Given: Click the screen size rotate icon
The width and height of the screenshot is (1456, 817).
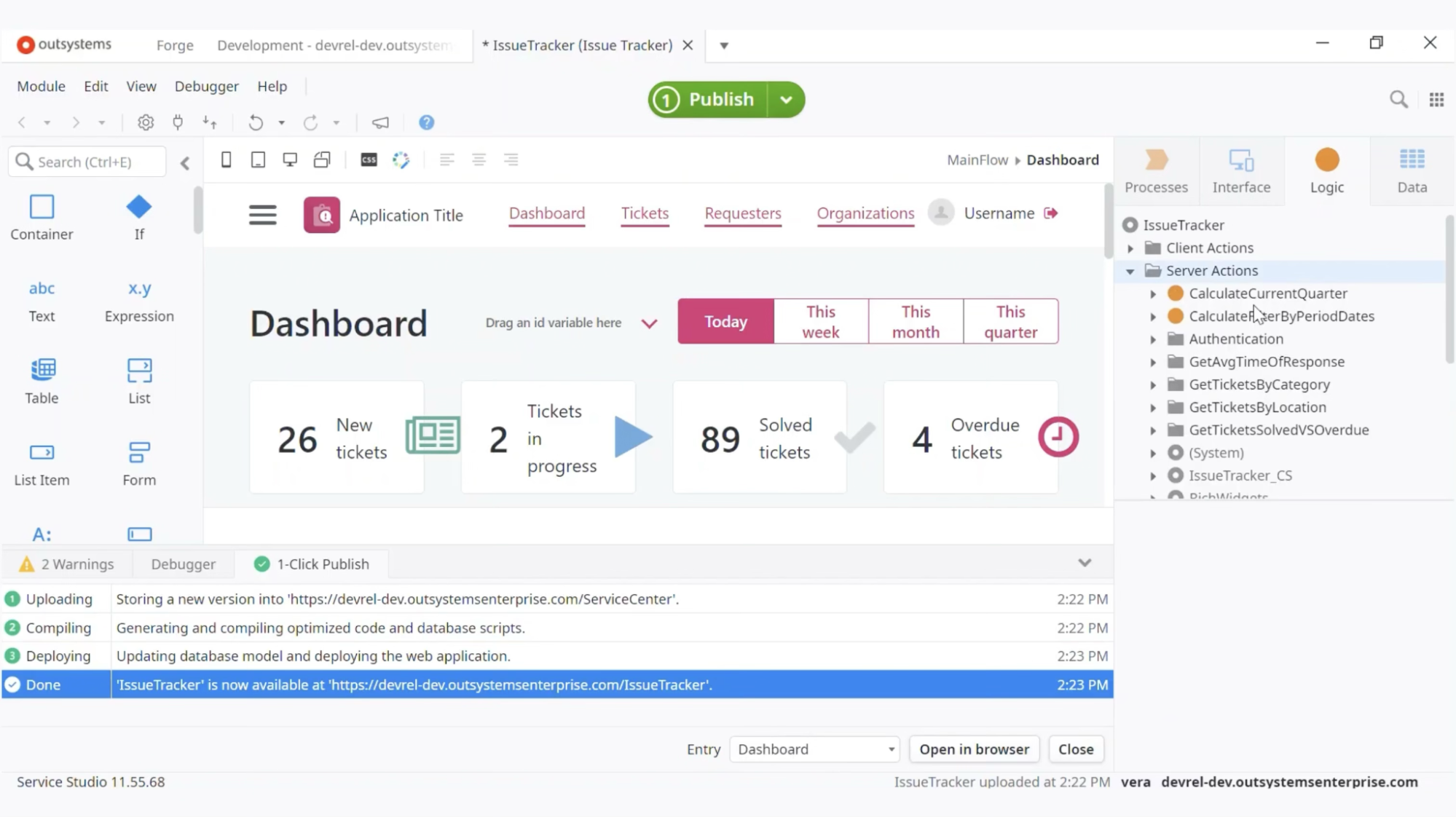Looking at the screenshot, I should 322,159.
